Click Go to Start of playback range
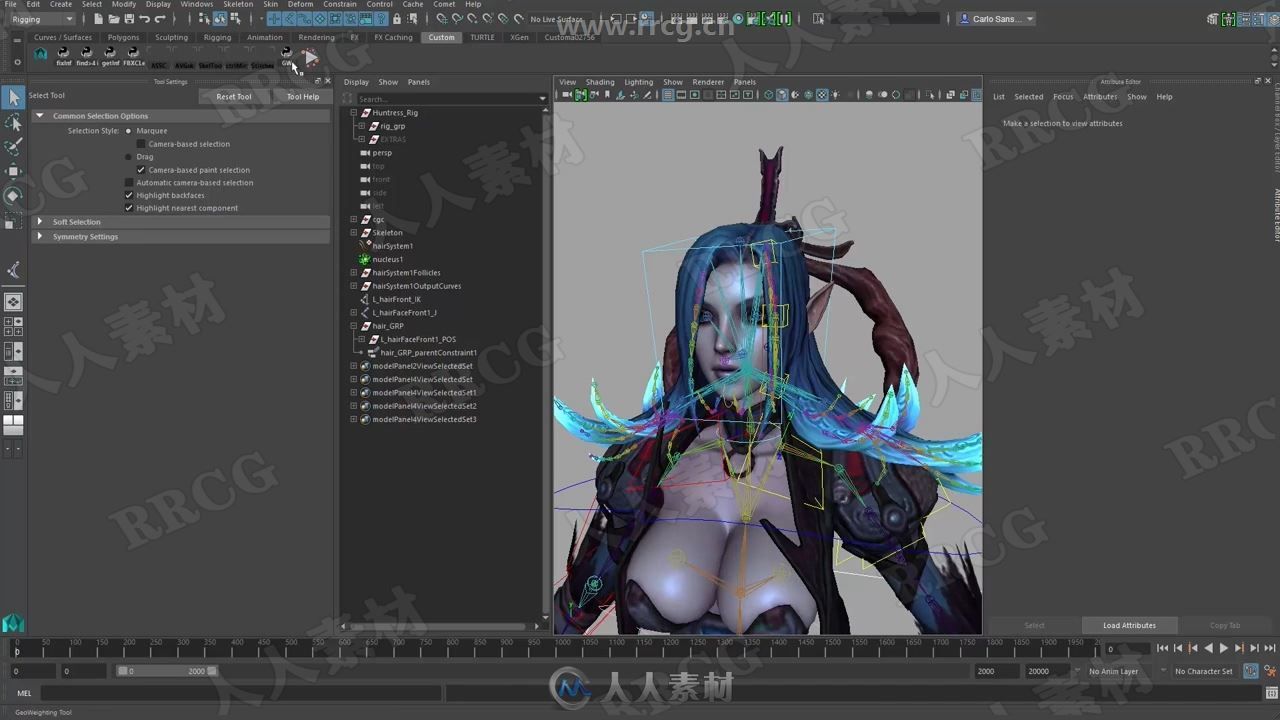 coord(1162,648)
